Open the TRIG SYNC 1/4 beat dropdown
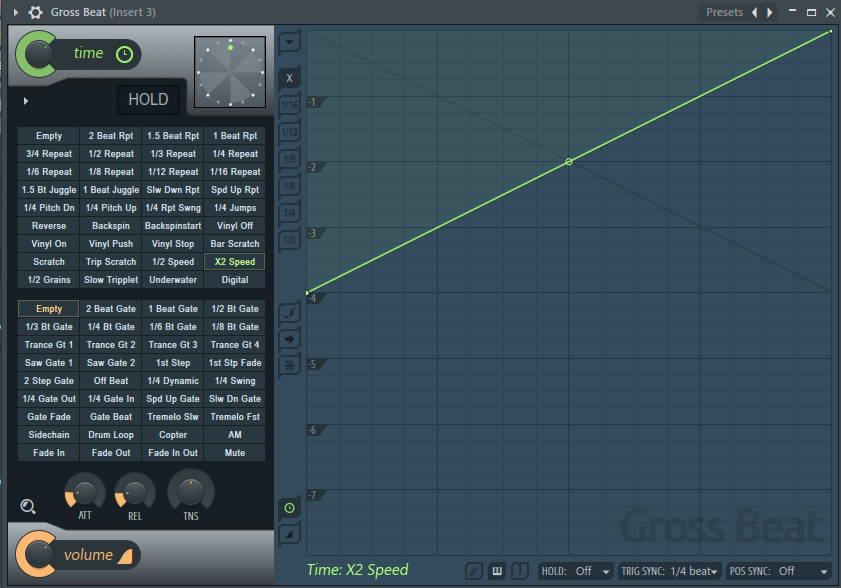 coord(669,571)
